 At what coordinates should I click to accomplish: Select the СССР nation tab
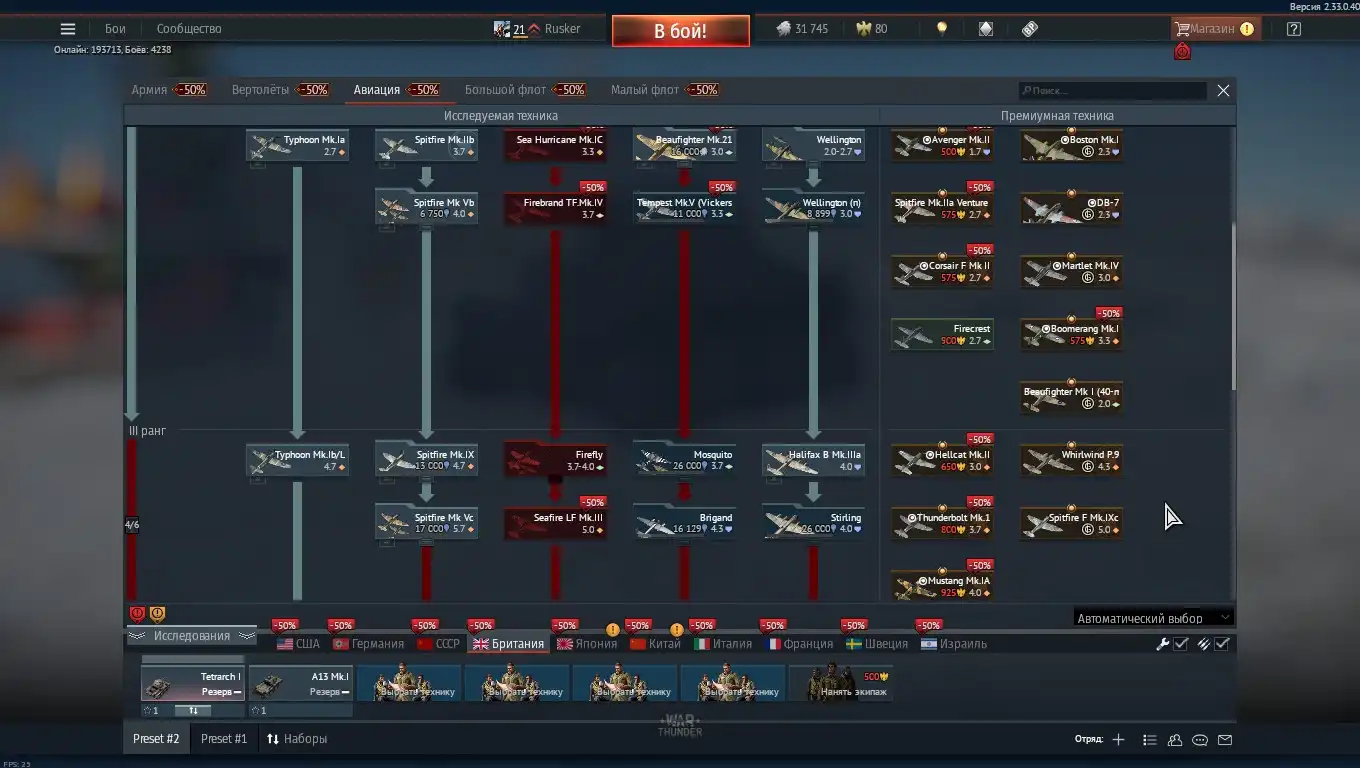pyautogui.click(x=438, y=644)
